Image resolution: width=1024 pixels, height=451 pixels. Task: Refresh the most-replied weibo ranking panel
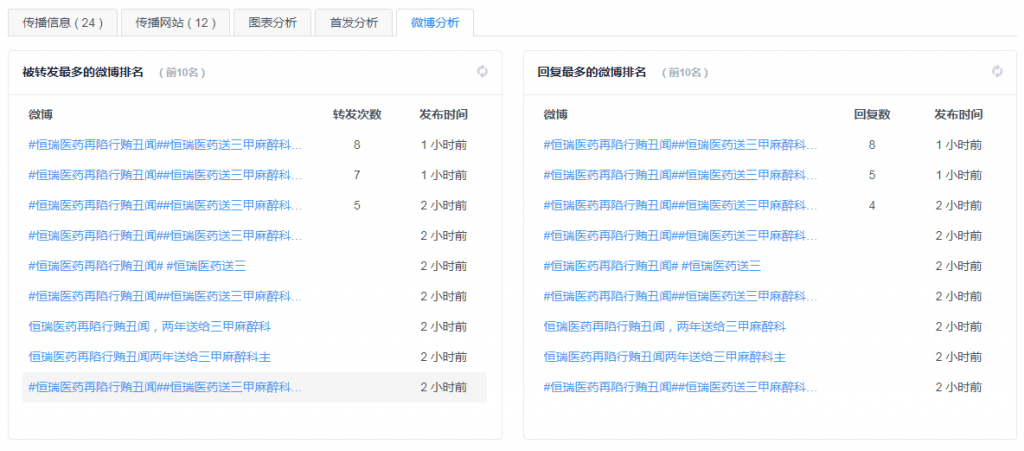click(x=997, y=71)
